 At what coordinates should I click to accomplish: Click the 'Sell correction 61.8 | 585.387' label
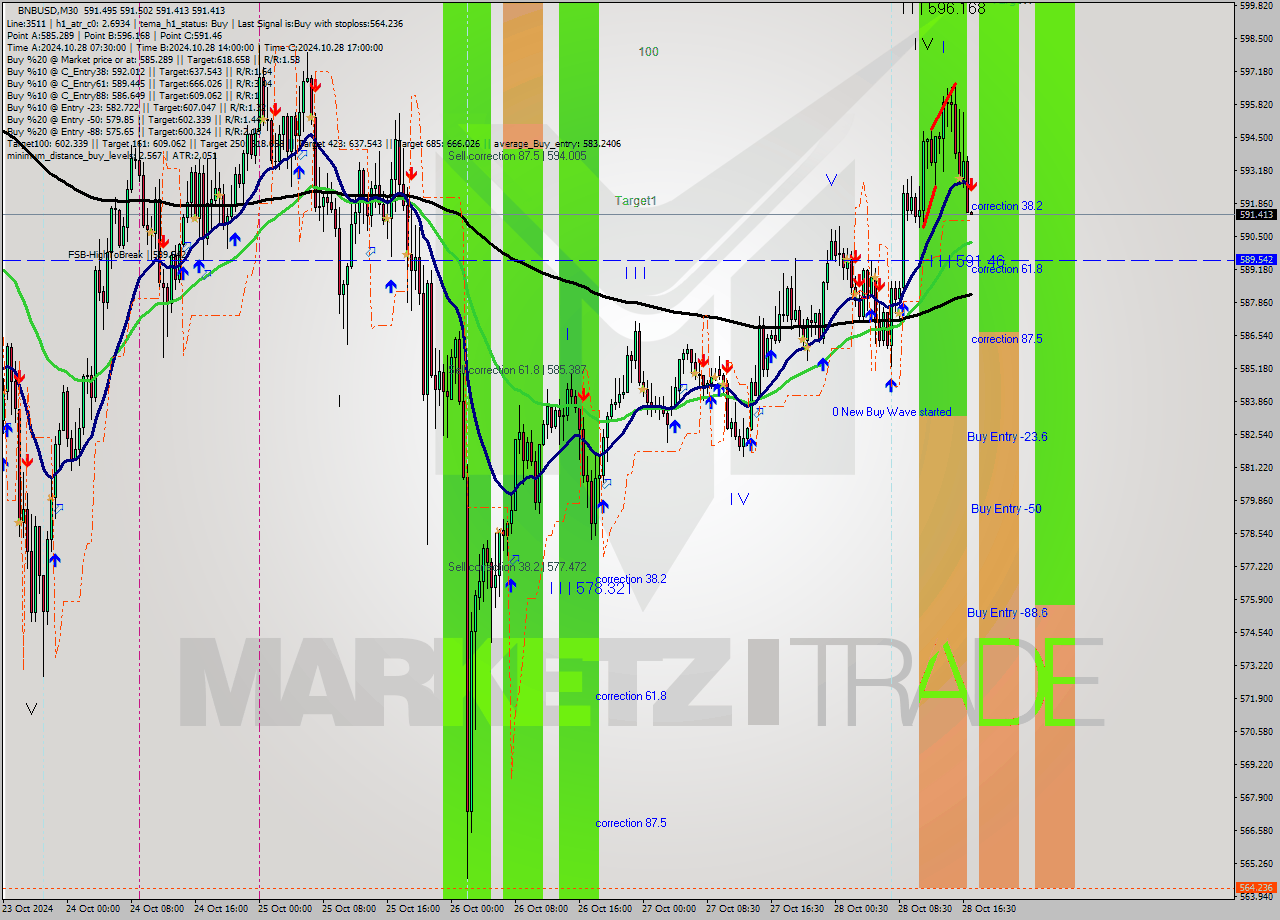(517, 370)
